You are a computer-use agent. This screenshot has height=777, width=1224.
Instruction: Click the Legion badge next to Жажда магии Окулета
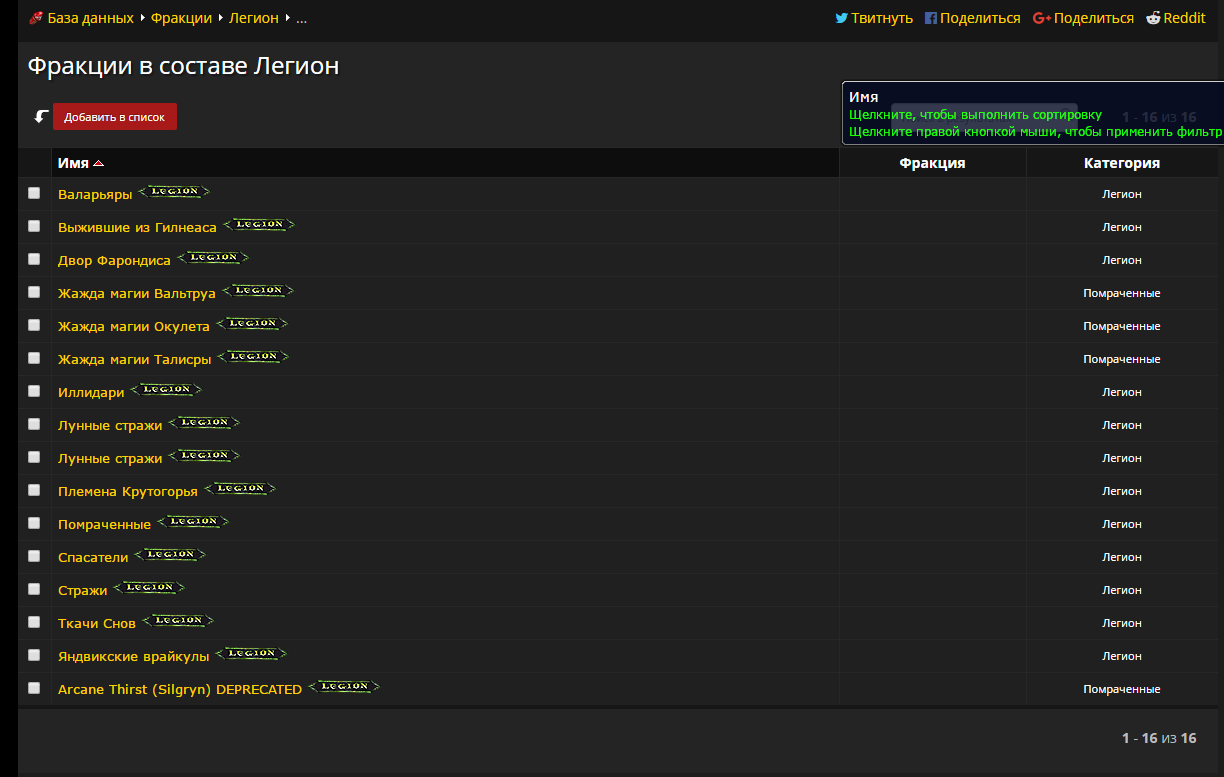click(x=252, y=324)
